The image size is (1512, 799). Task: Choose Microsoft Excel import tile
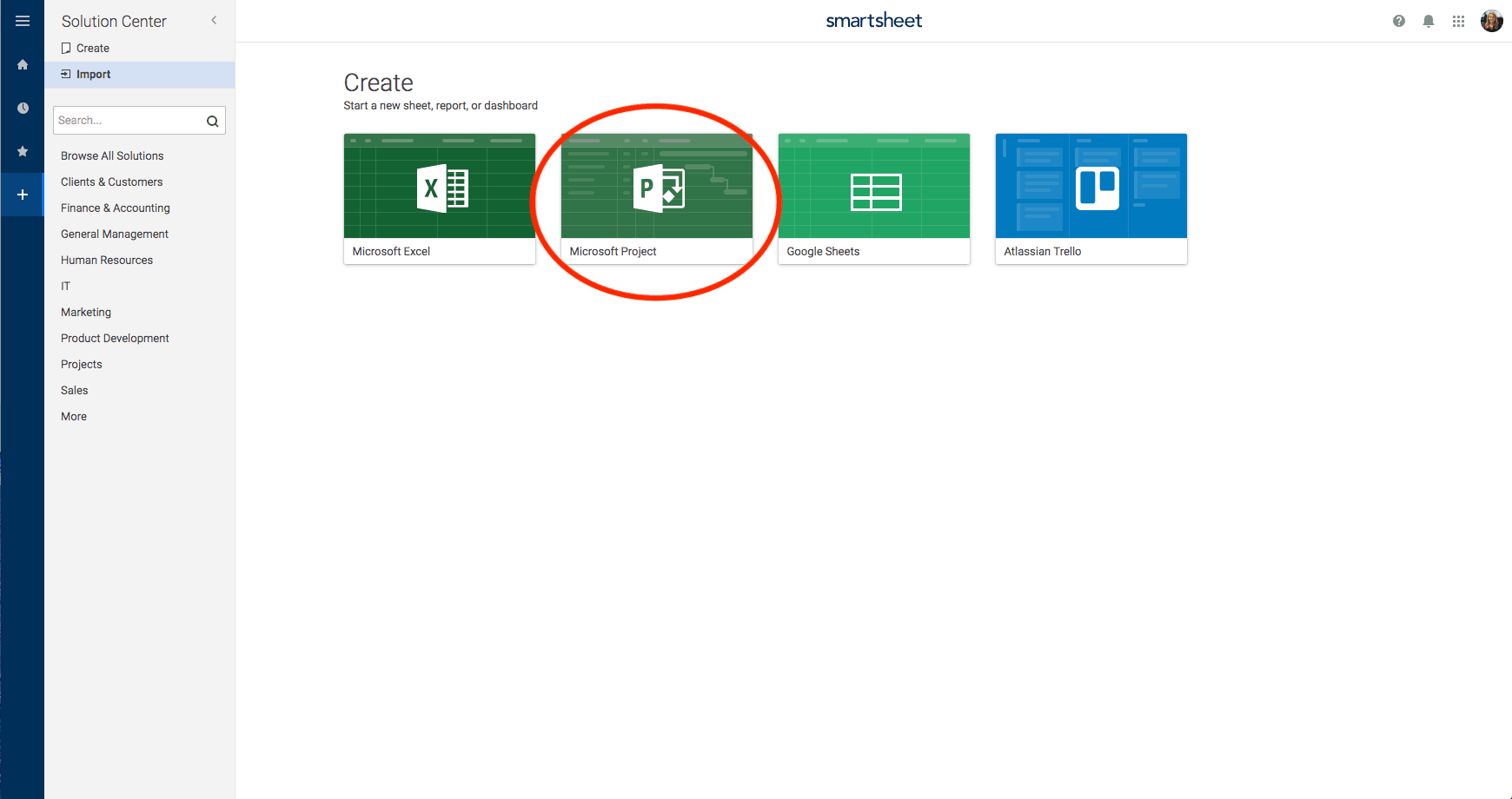(x=440, y=199)
